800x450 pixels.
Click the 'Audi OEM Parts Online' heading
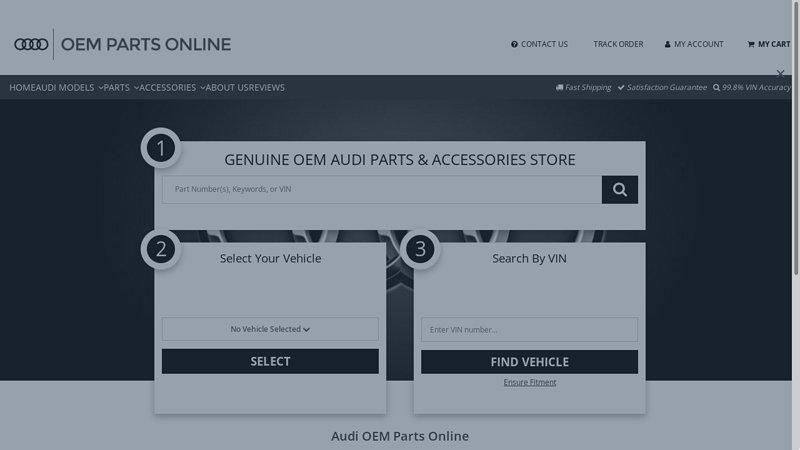coord(399,436)
